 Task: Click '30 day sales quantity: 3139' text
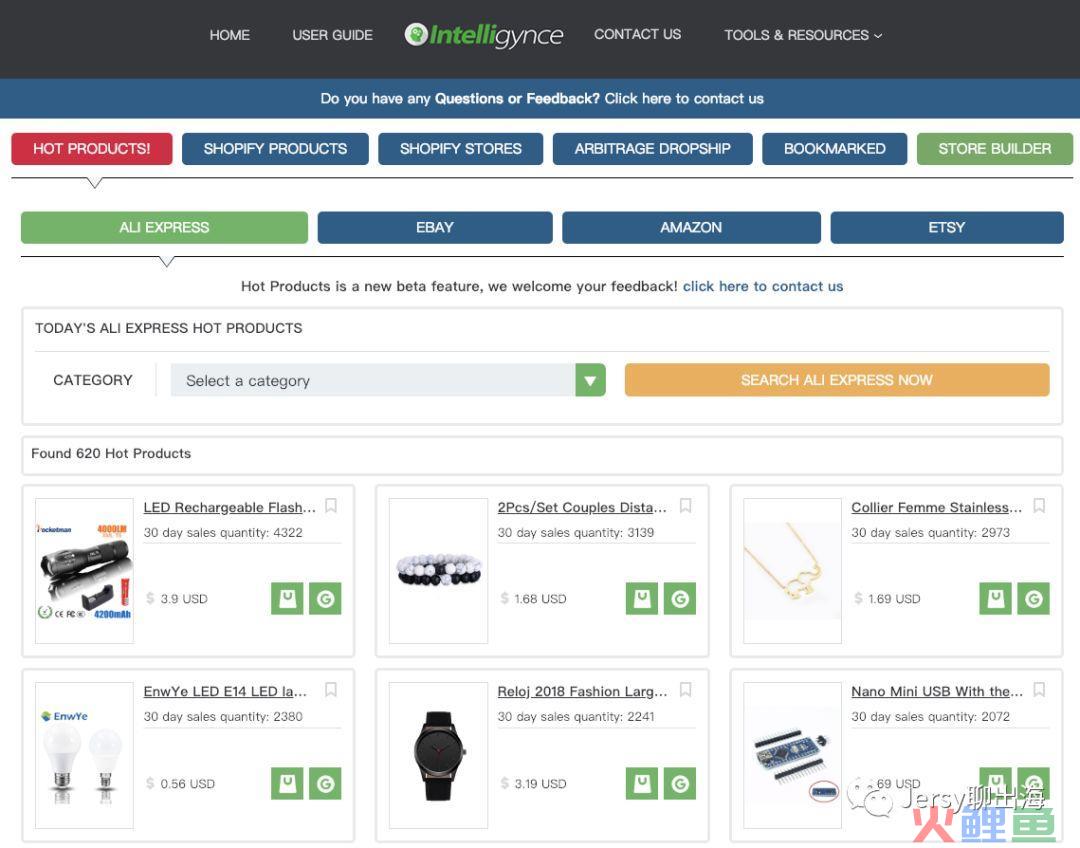[576, 532]
